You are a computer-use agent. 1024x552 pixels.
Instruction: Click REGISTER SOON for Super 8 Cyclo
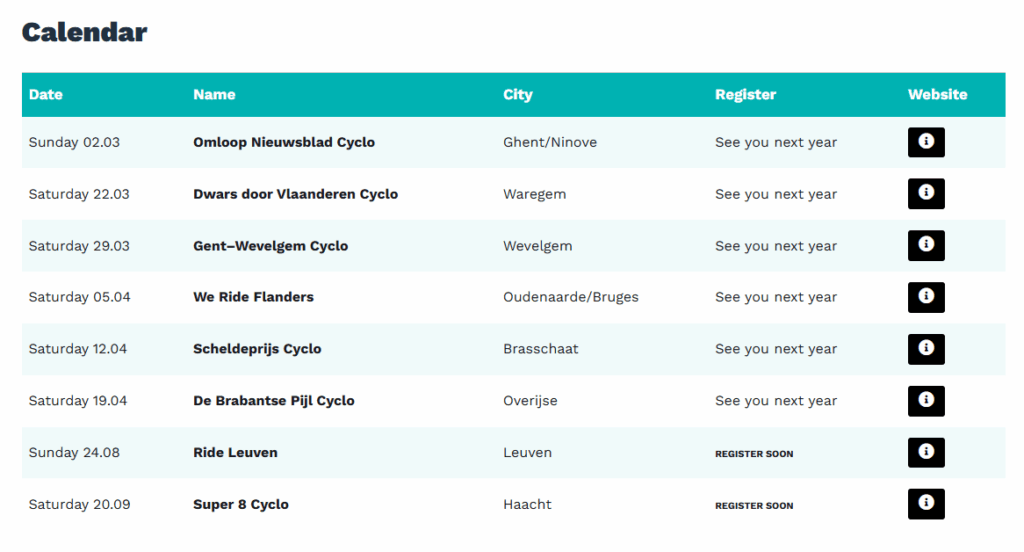coord(754,506)
